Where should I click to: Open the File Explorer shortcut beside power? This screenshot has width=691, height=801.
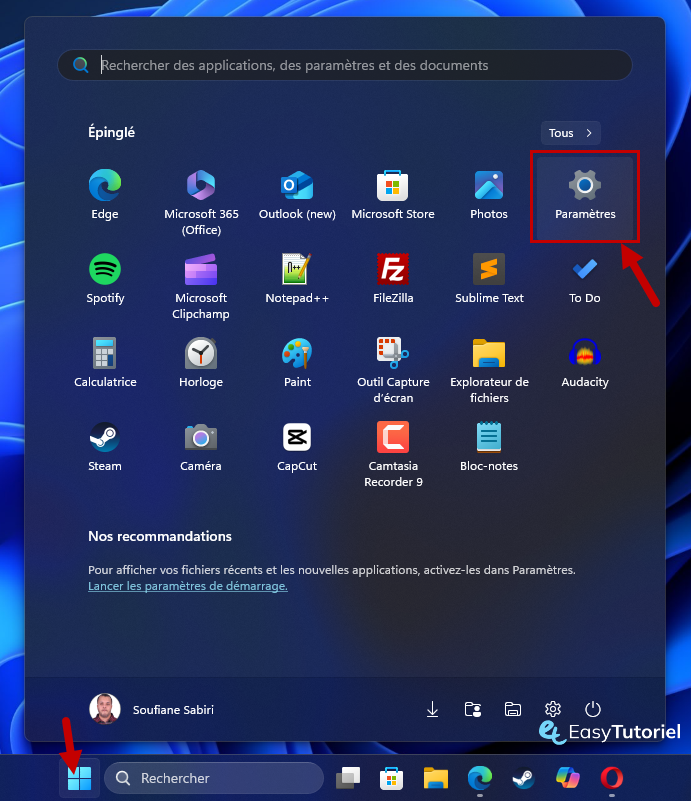[x=512, y=709]
